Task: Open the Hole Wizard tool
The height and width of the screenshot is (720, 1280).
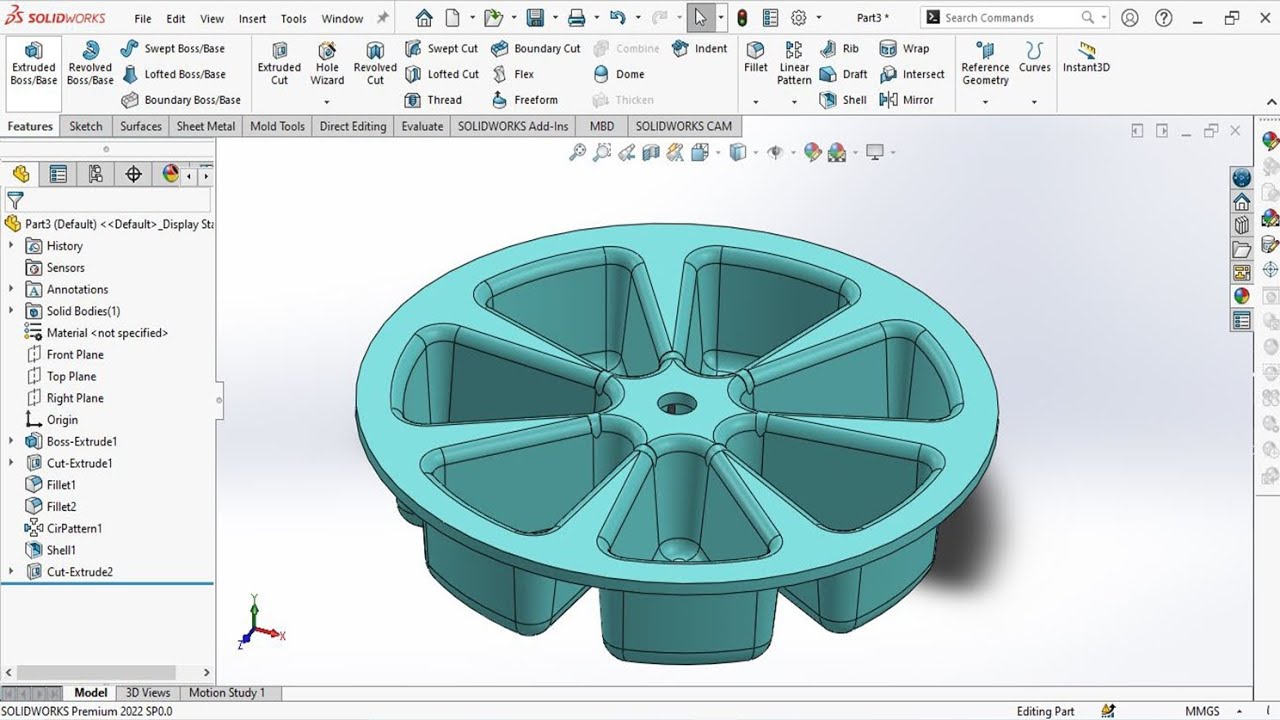Action: click(327, 64)
